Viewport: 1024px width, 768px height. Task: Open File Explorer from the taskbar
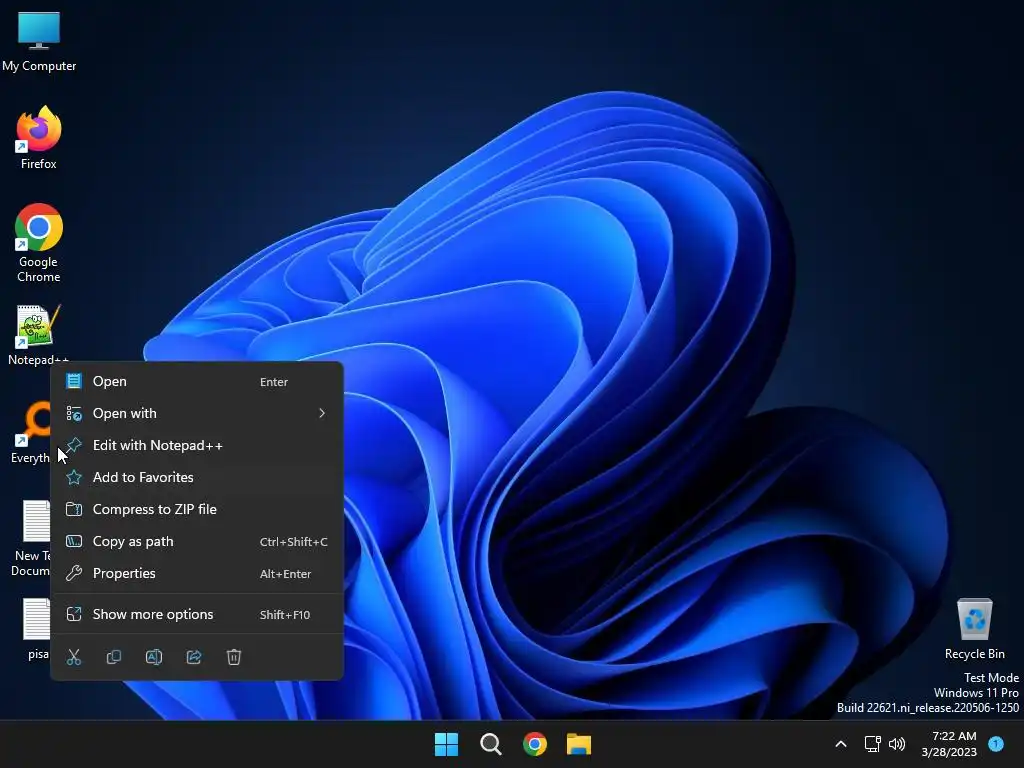[579, 744]
